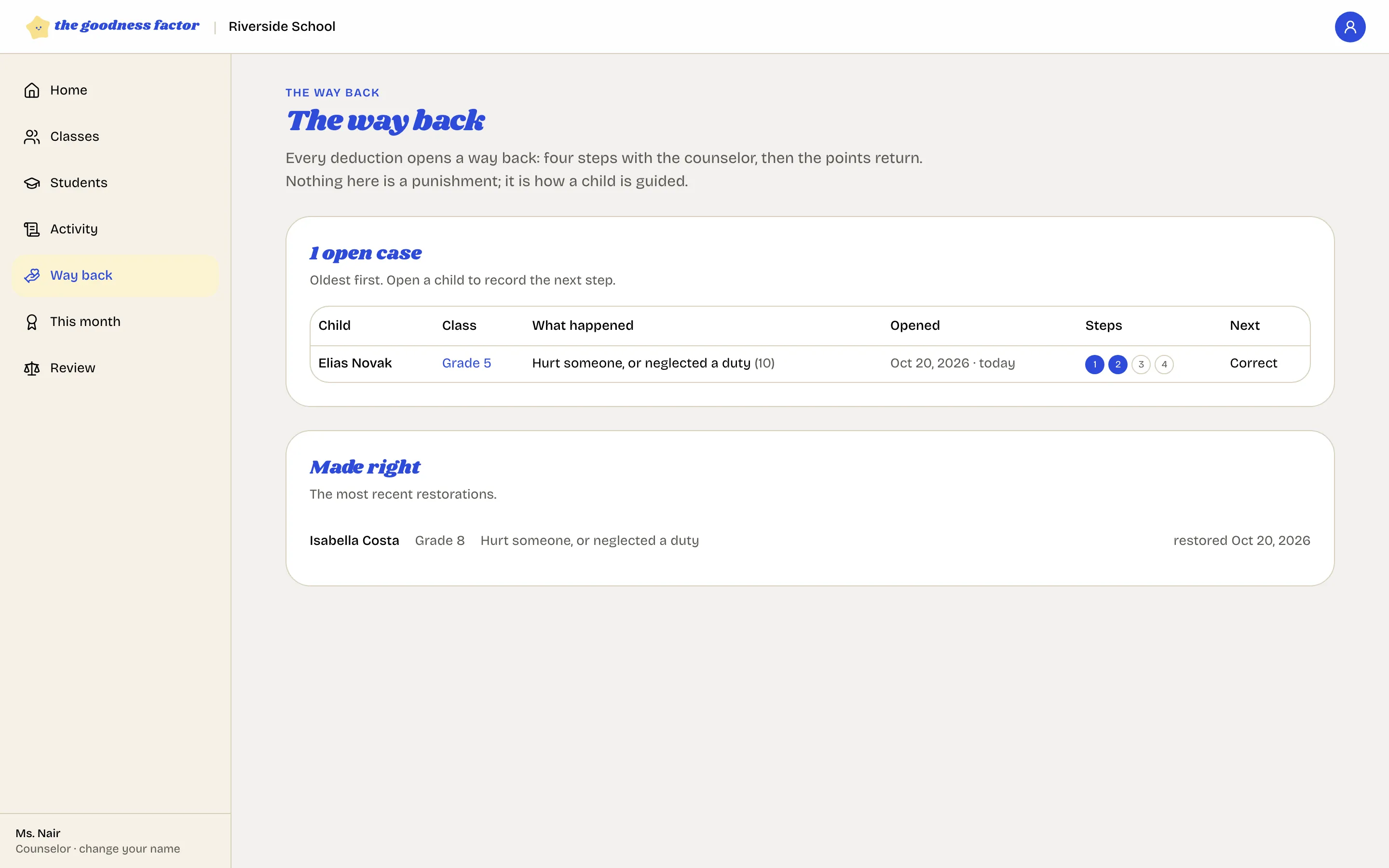This screenshot has width=1389, height=868.
Task: Click the Opened column header
Action: click(915, 325)
